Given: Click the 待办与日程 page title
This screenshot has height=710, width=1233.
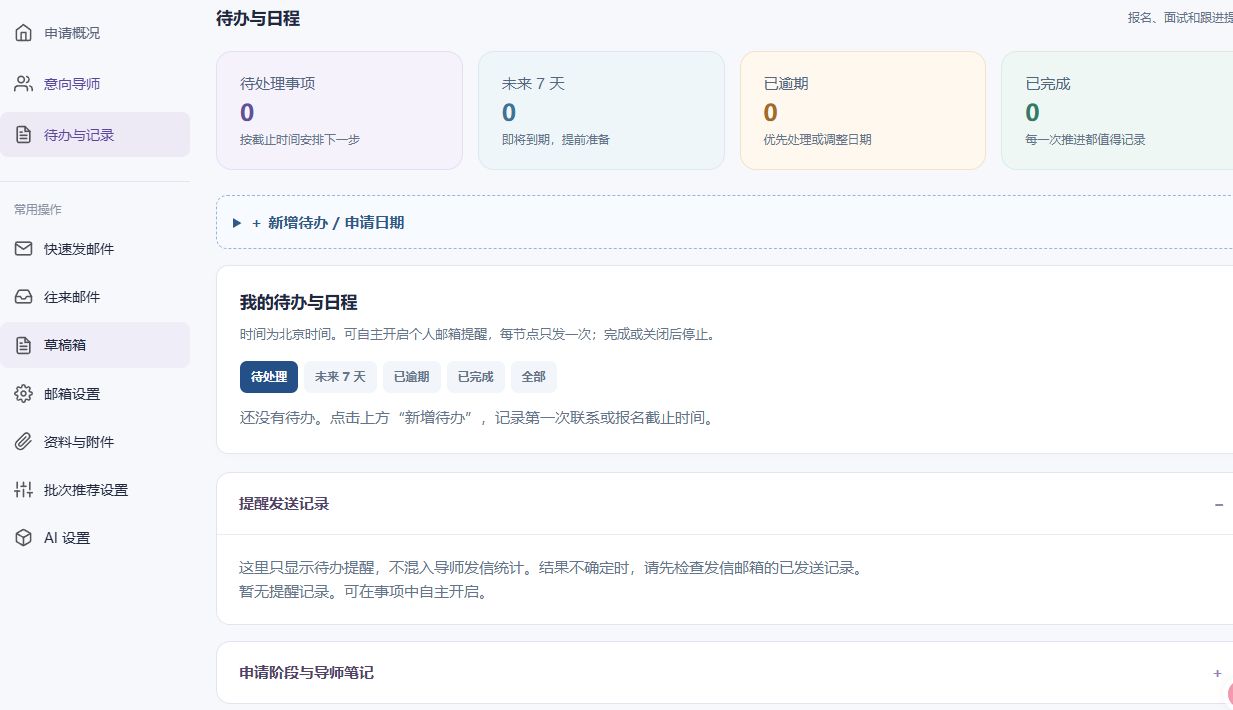Looking at the screenshot, I should pyautogui.click(x=258, y=18).
